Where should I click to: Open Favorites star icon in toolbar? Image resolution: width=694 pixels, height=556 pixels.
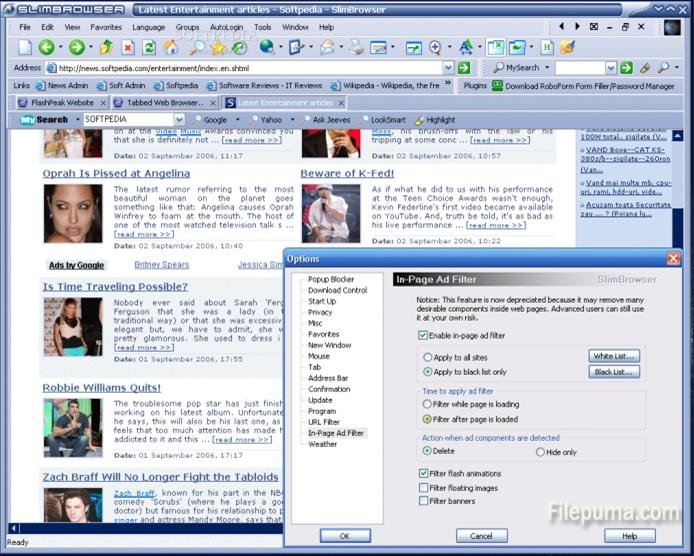pyautogui.click(x=218, y=47)
